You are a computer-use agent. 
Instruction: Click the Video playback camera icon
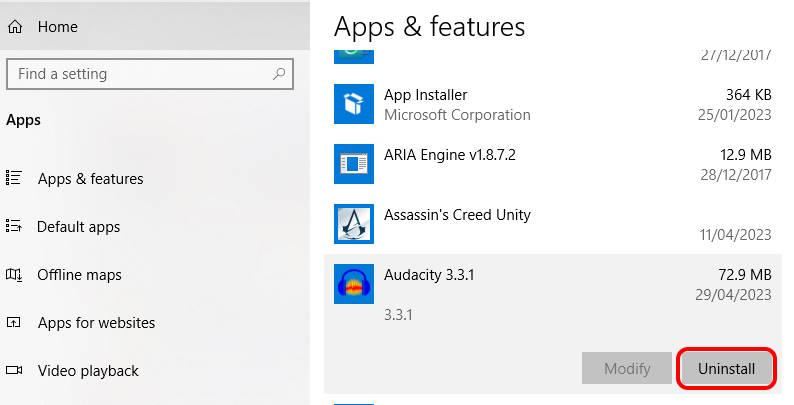tap(14, 370)
